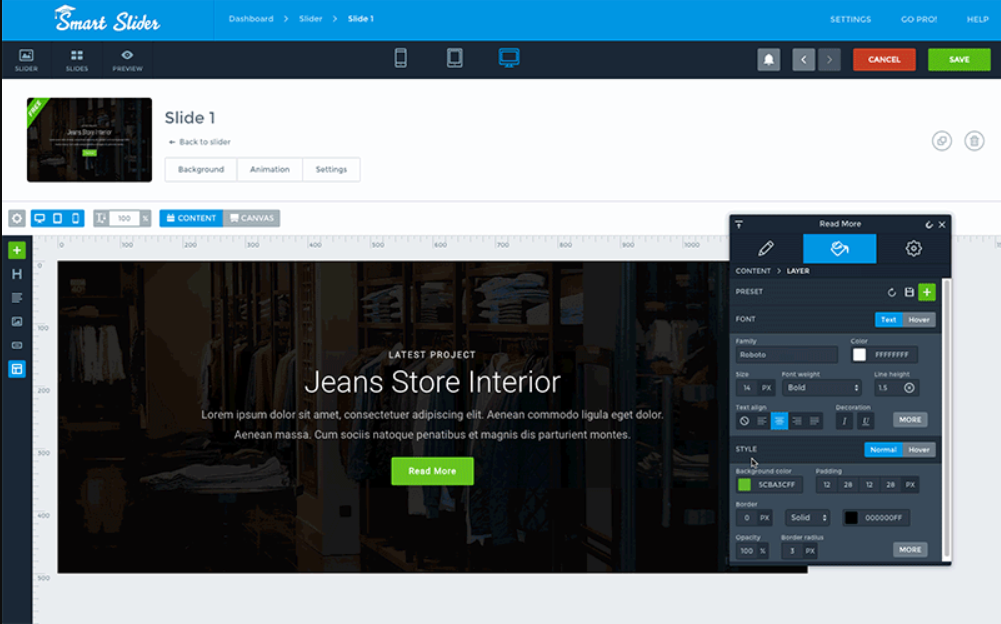
Task: Add a Text paragraph layer
Action: (17, 298)
